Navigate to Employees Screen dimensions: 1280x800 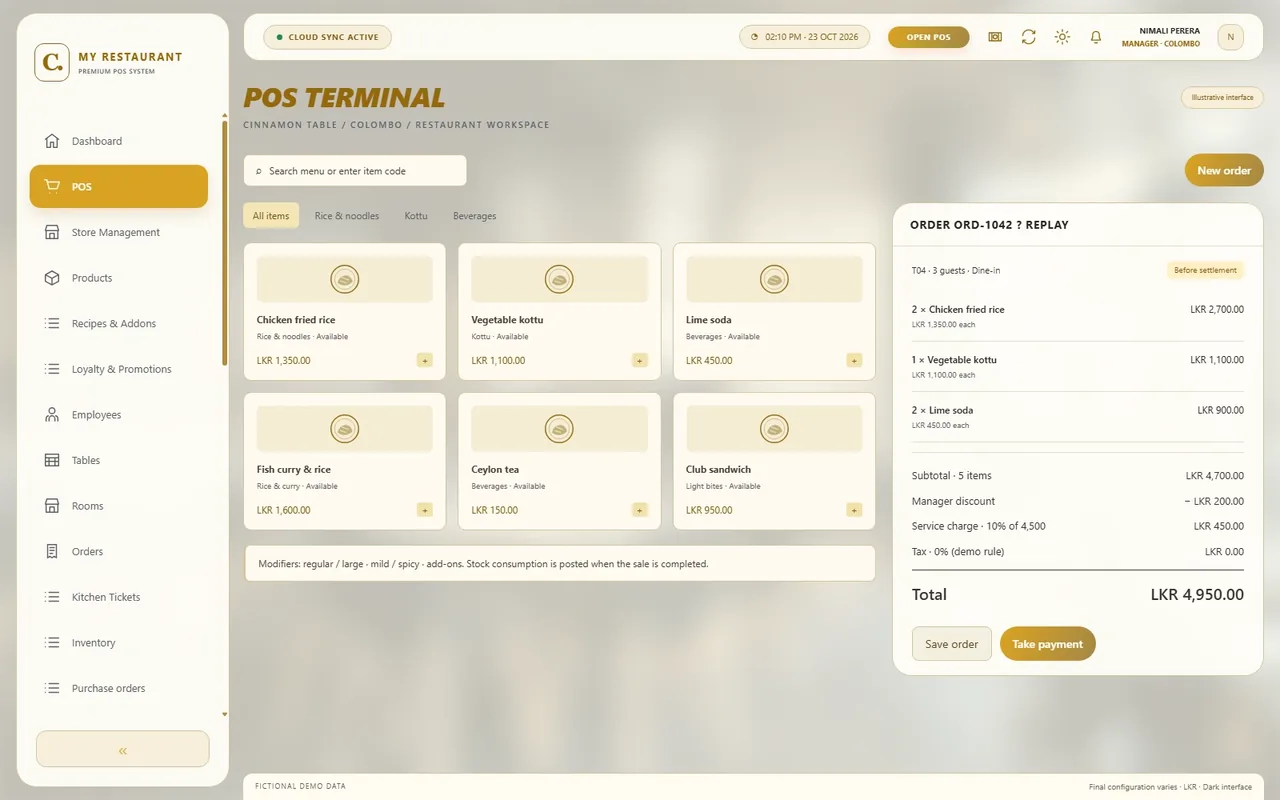(119, 415)
